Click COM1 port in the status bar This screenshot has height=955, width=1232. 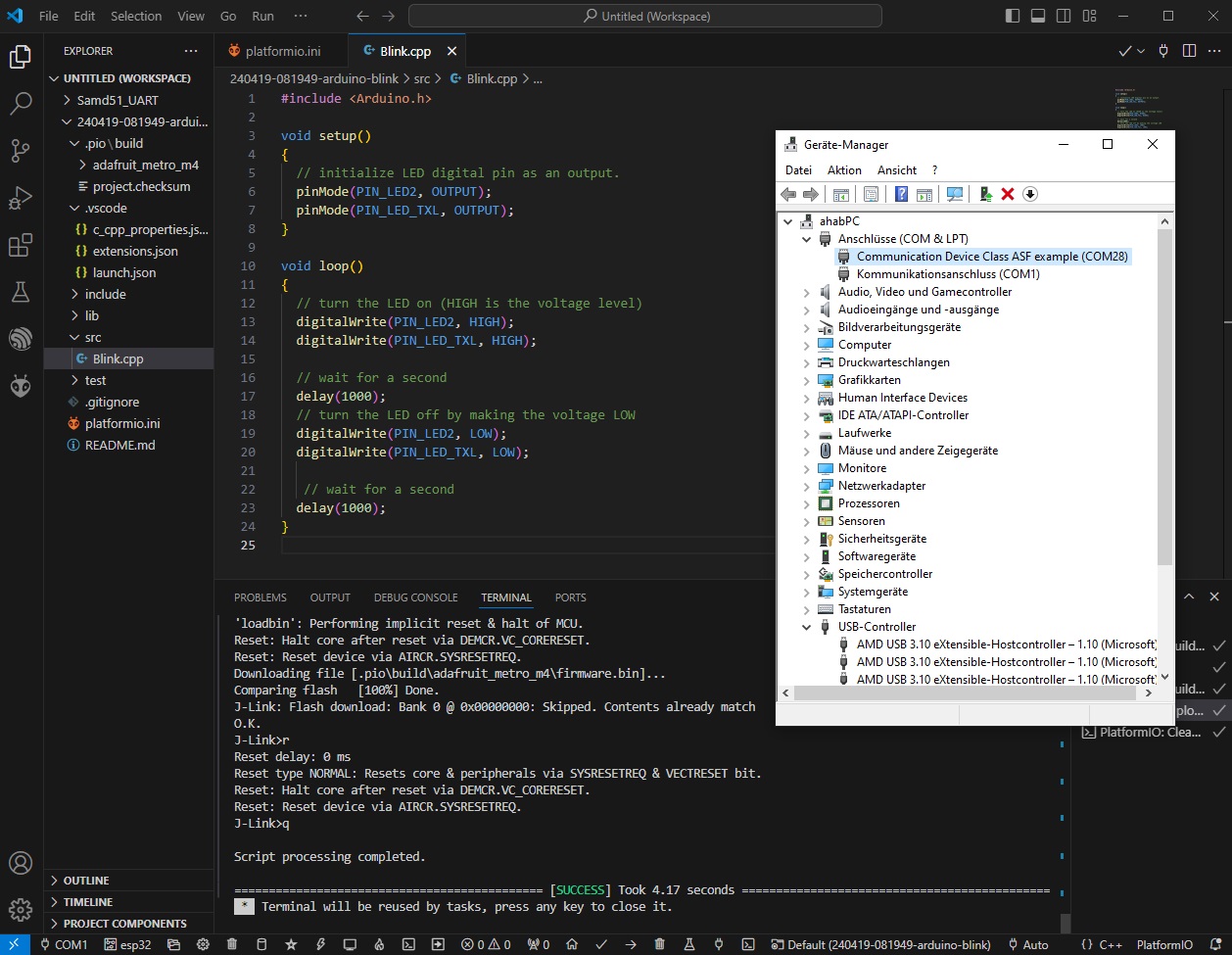tap(63, 945)
